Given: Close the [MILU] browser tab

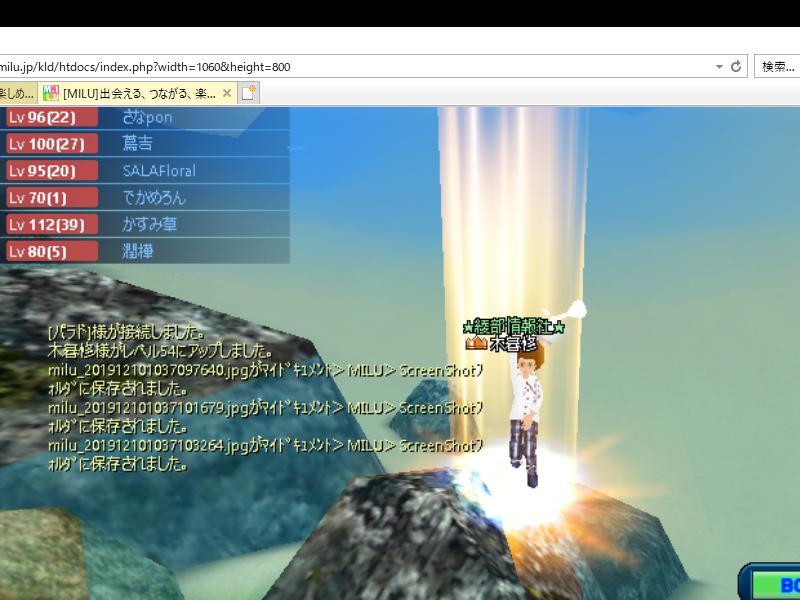Looking at the screenshot, I should pyautogui.click(x=227, y=93).
